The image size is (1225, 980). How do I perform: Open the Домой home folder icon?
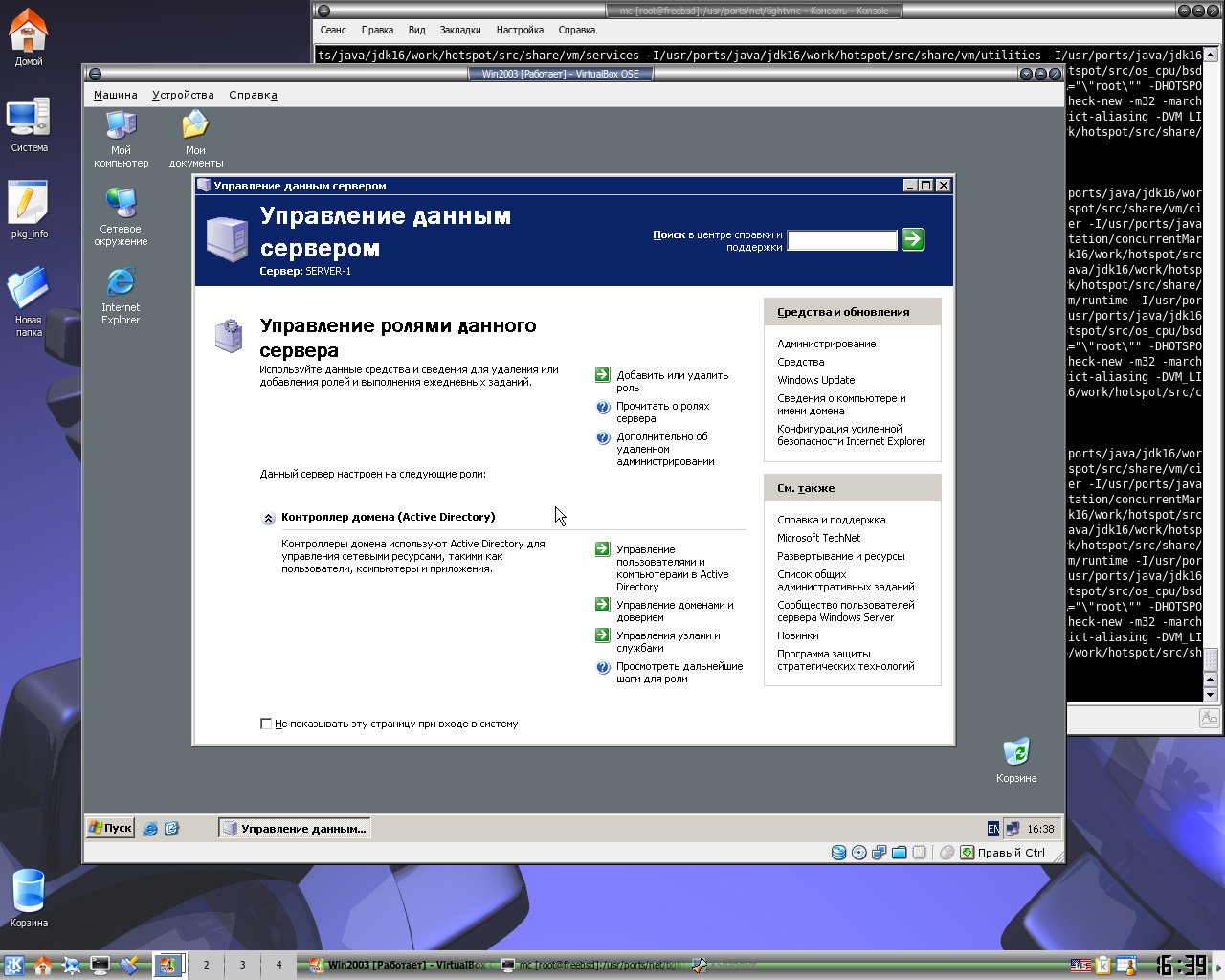pyautogui.click(x=28, y=31)
